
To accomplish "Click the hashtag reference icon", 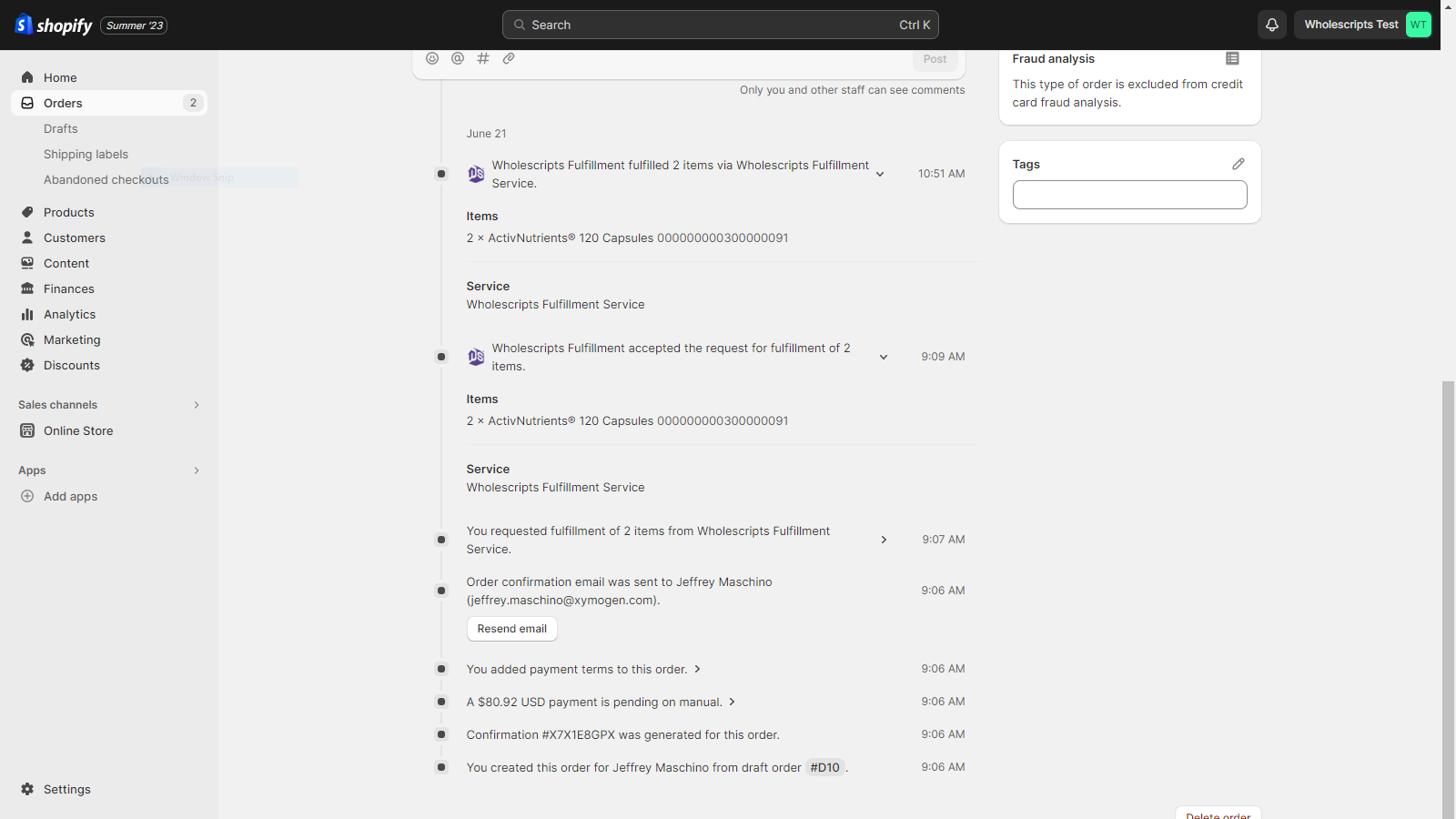I will (x=483, y=58).
